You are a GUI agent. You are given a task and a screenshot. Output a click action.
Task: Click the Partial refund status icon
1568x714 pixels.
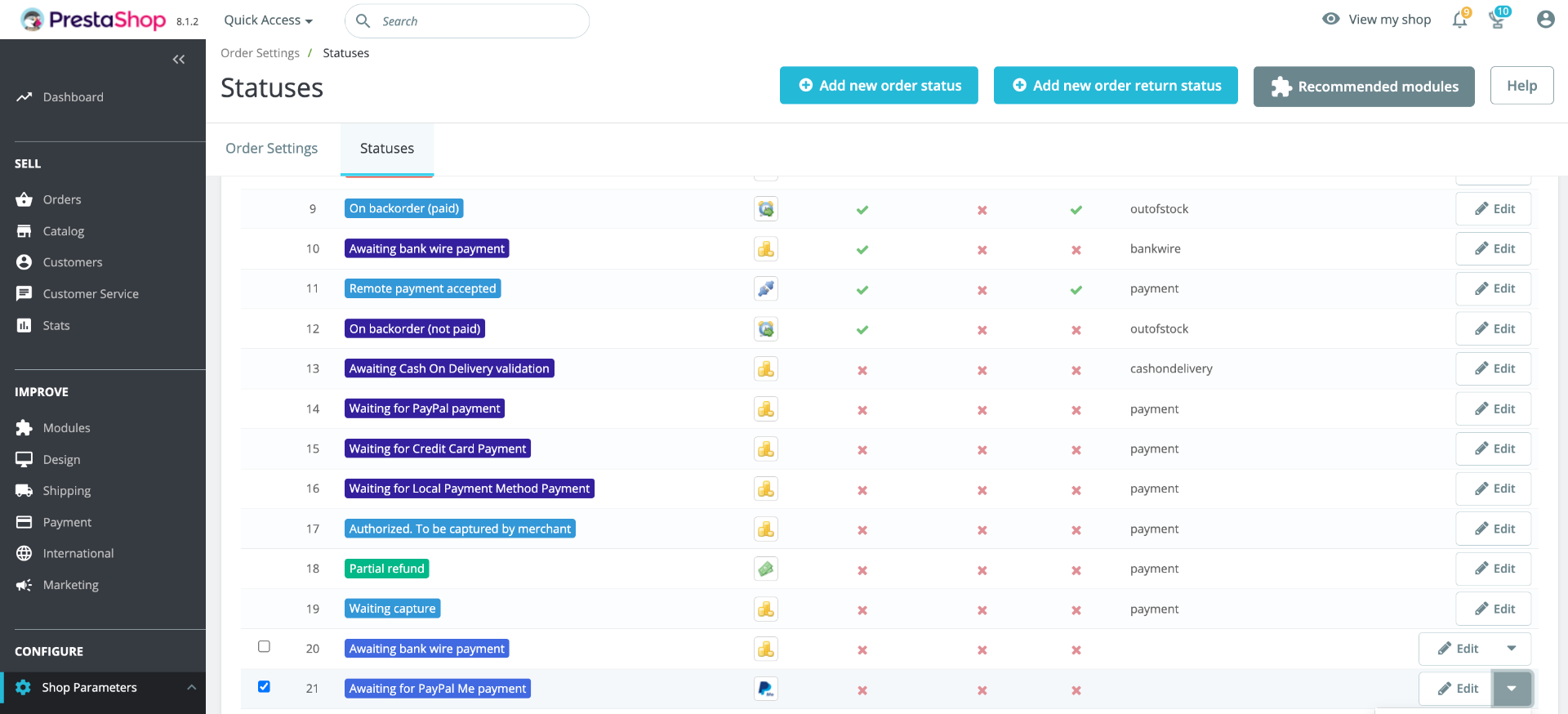pos(766,569)
